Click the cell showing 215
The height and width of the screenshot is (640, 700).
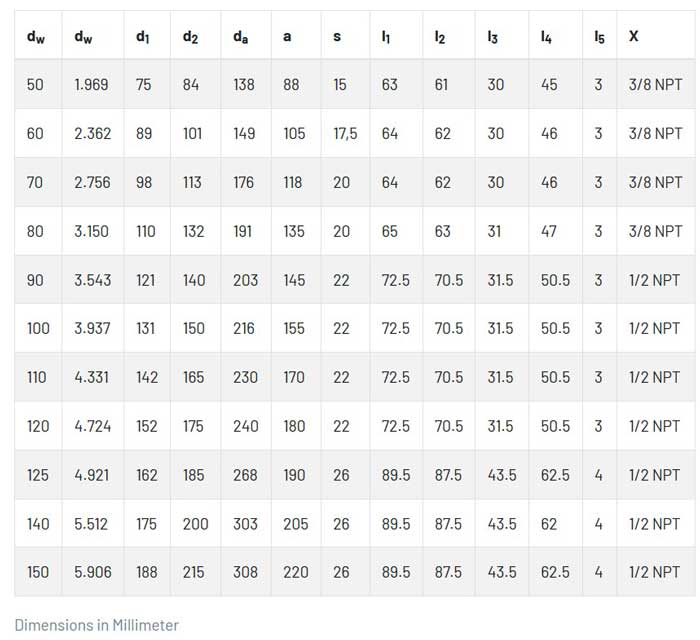(194, 572)
